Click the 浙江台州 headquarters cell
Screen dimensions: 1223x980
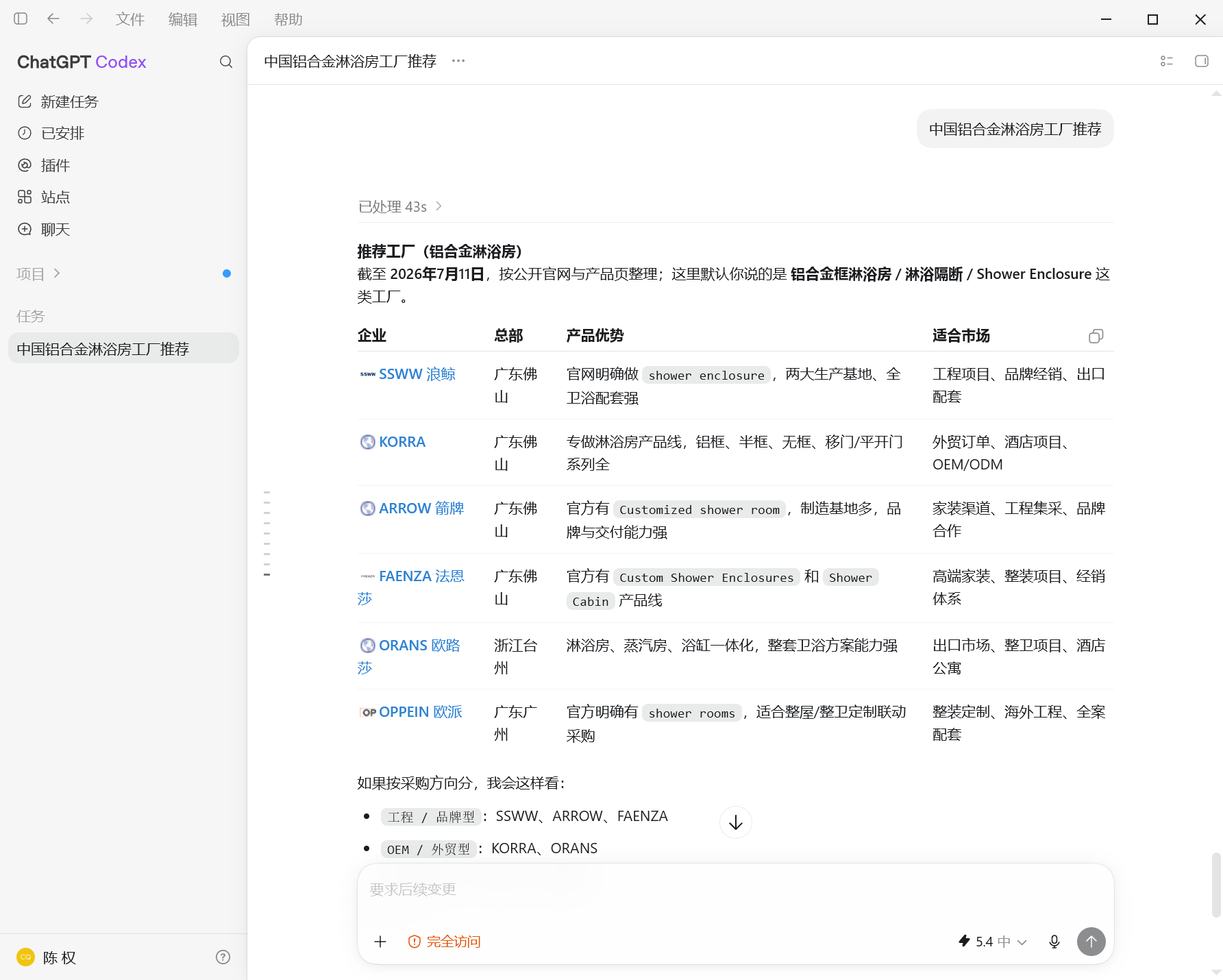[x=516, y=657]
